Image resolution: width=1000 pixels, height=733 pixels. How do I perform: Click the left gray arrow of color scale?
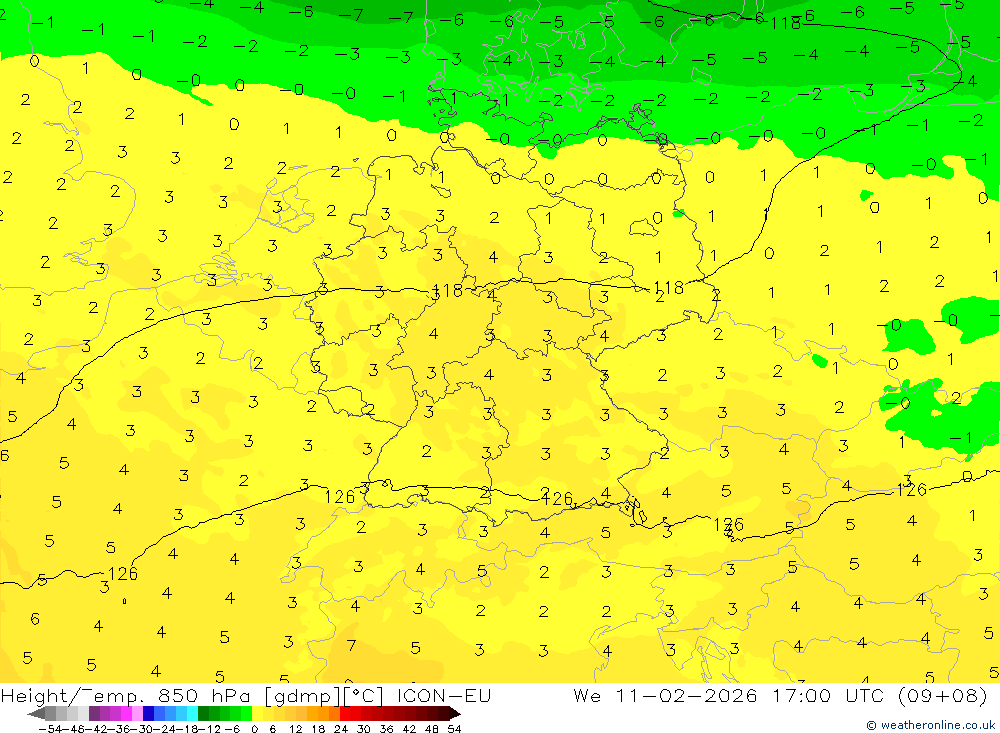point(36,713)
